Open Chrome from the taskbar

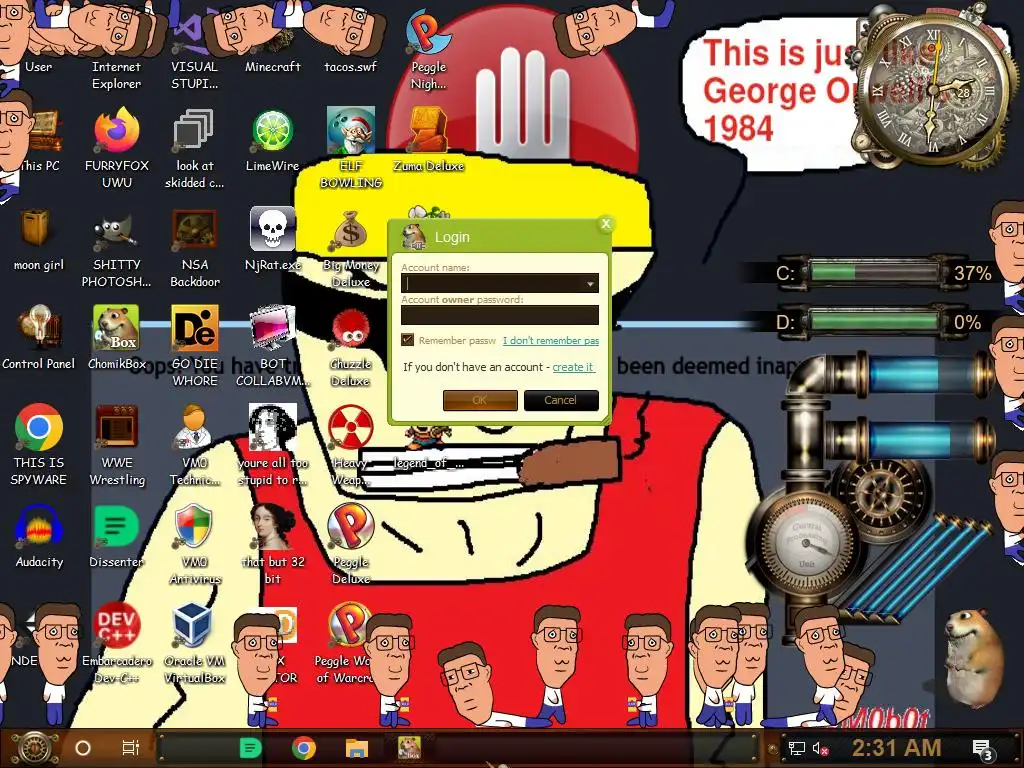click(x=304, y=748)
